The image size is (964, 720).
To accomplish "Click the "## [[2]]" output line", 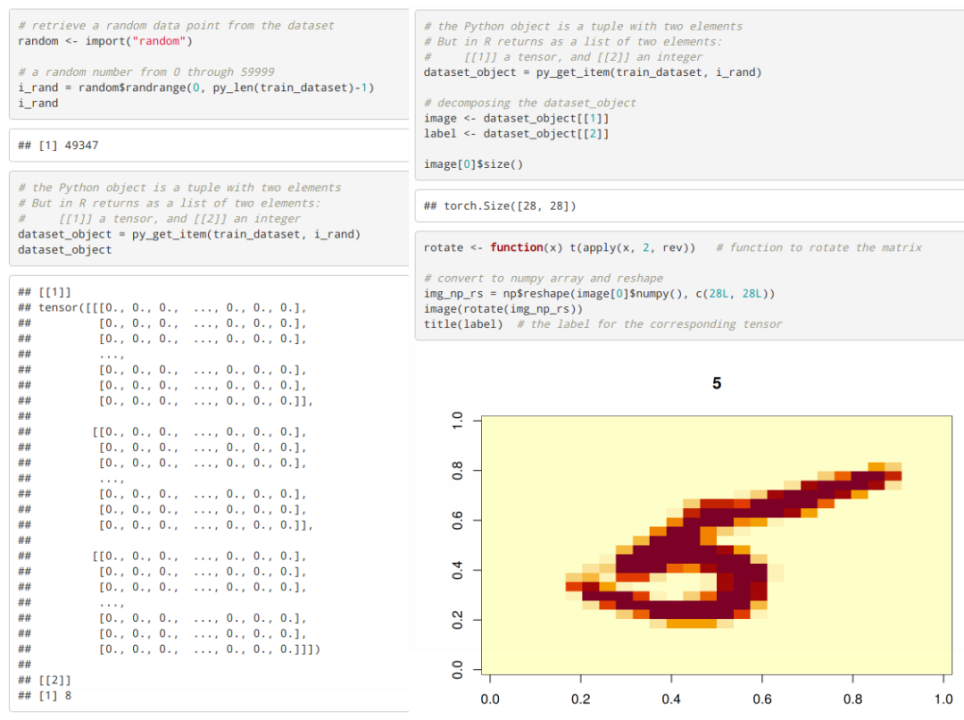I will coord(44,679).
